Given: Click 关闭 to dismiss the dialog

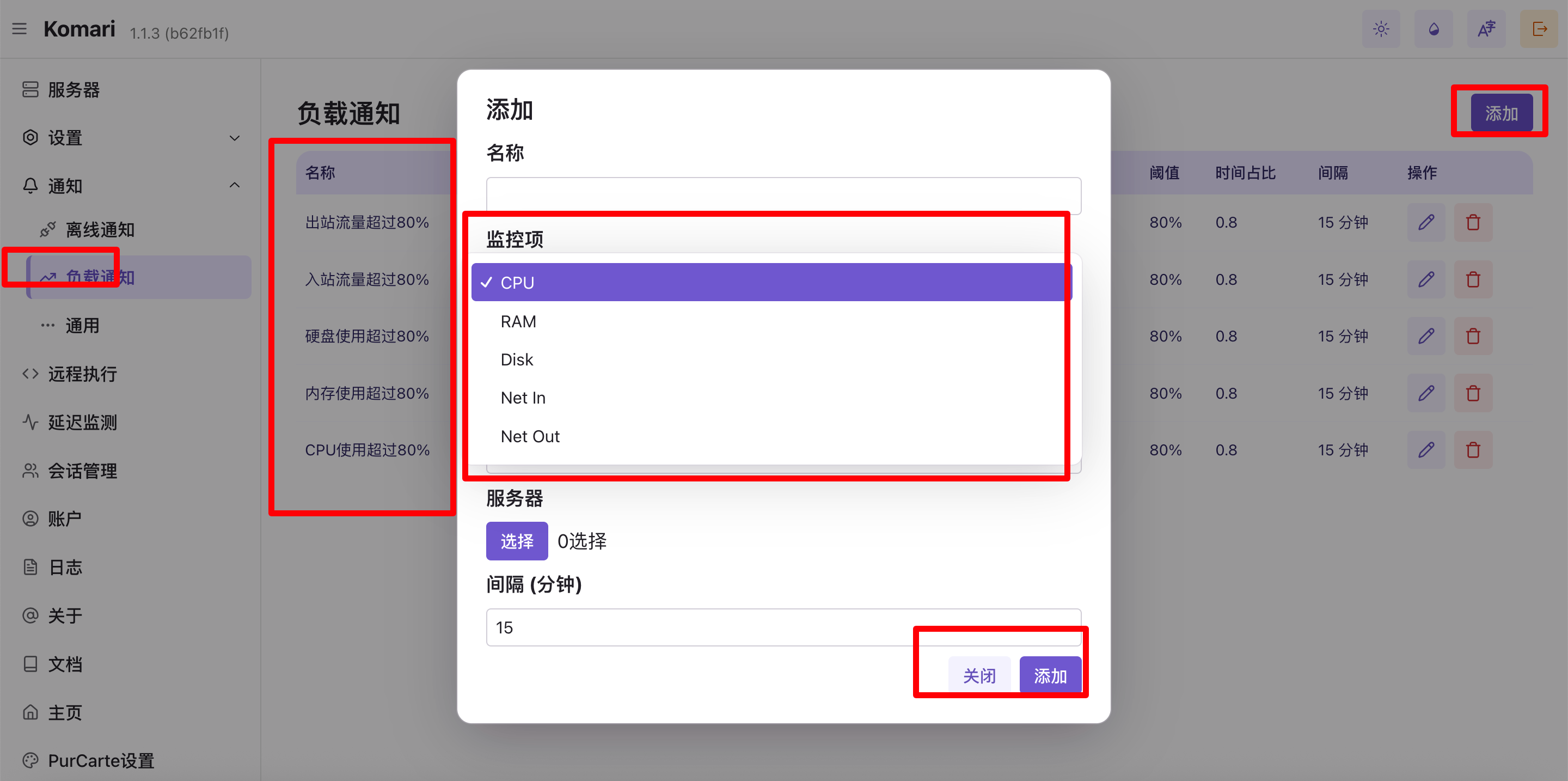Looking at the screenshot, I should point(979,676).
